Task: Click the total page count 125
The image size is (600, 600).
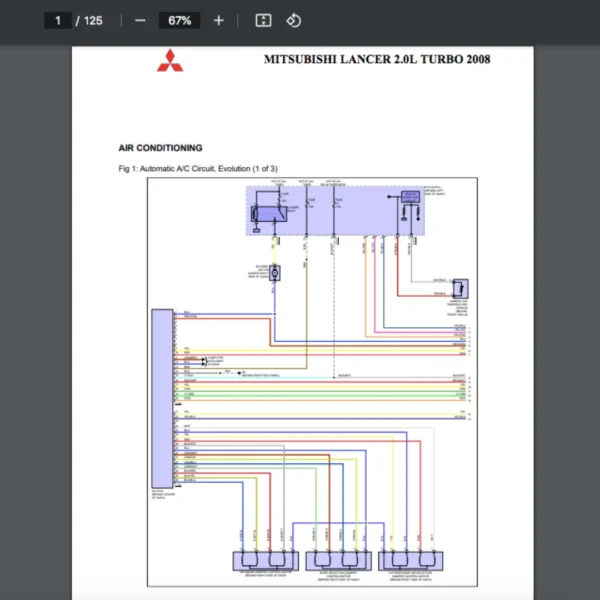Action: coord(93,20)
